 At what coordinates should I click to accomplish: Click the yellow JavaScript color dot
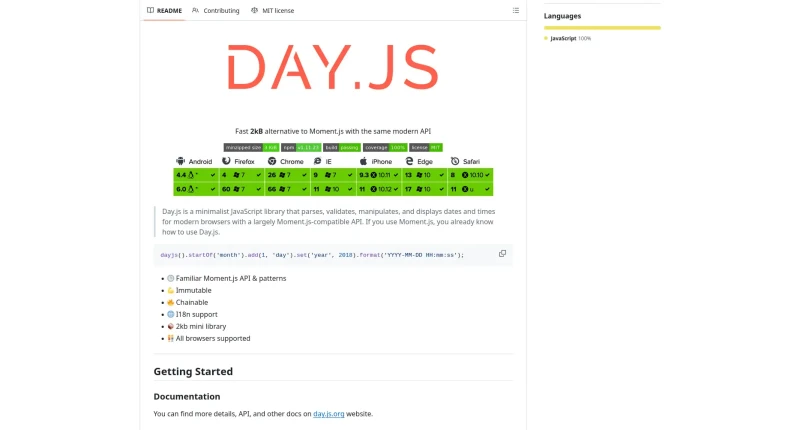click(546, 38)
